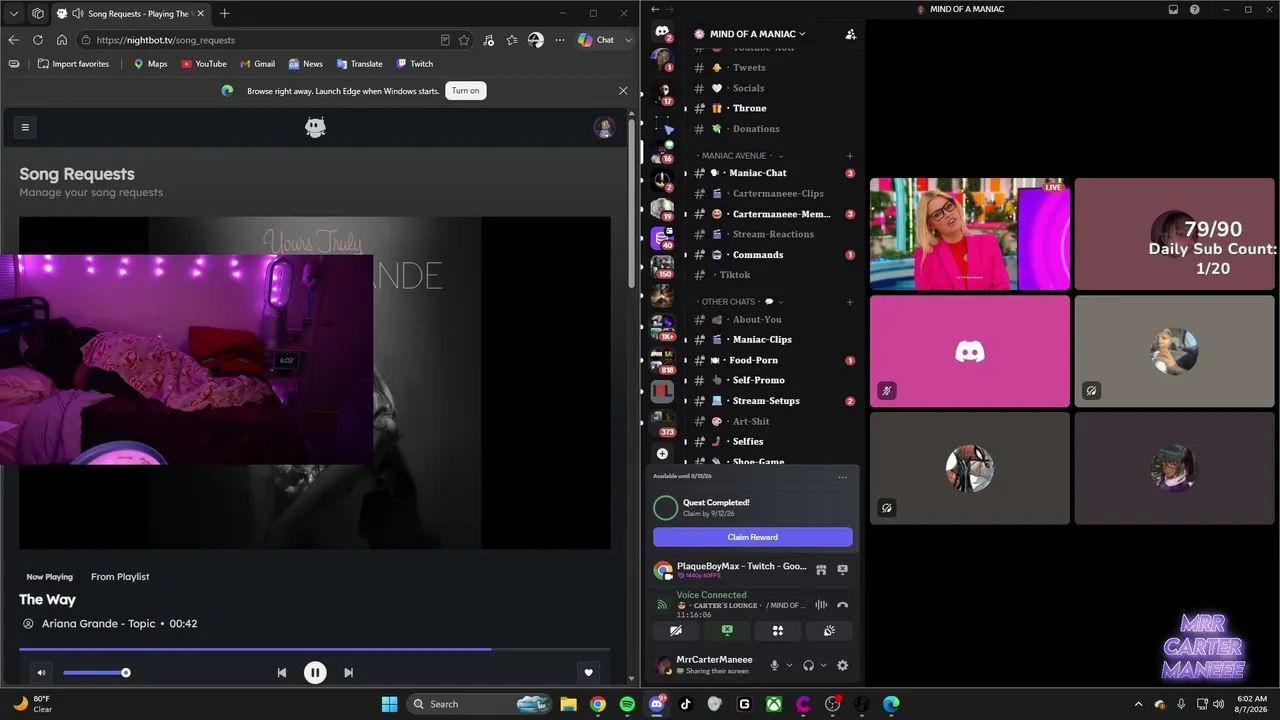Screen dimensions: 1280x720
Task: Like the current song with heart icon
Action: click(589, 673)
